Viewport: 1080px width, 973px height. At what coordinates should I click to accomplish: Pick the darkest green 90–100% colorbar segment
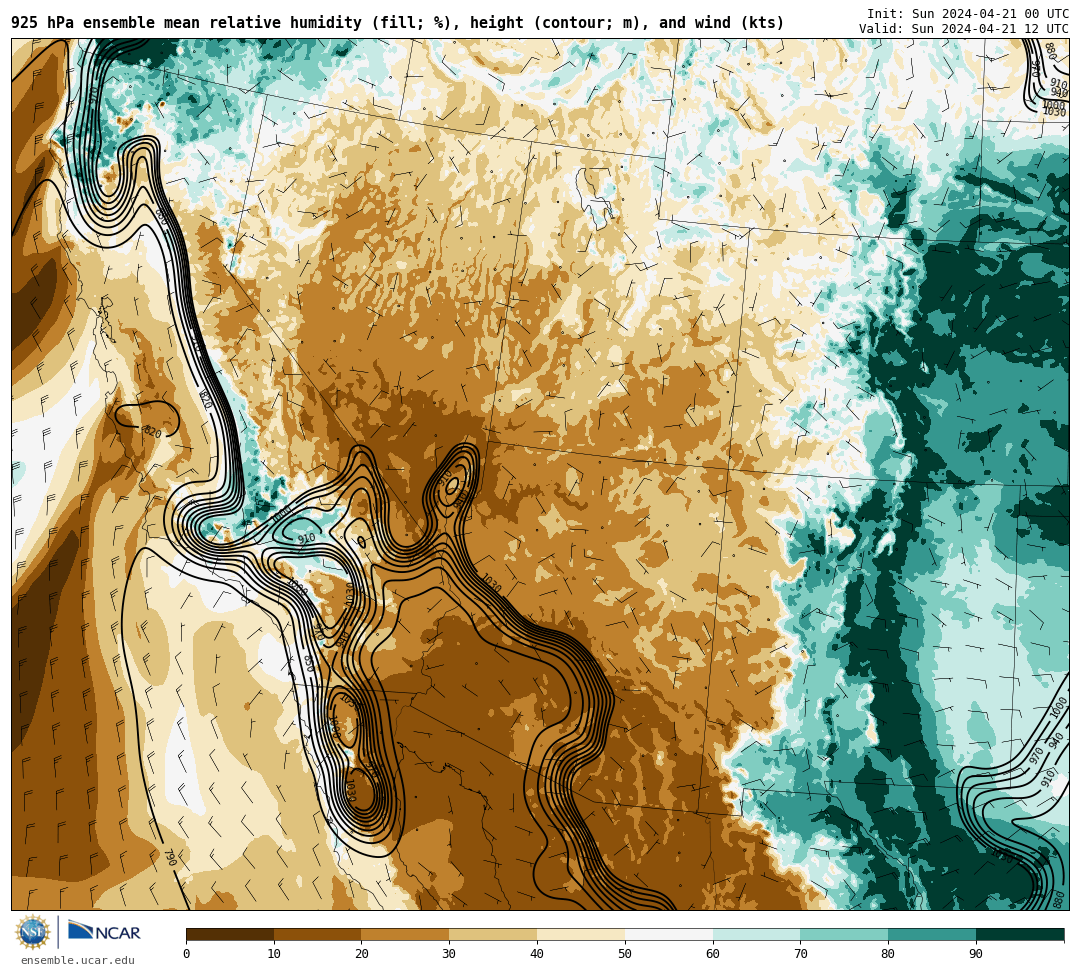tap(1020, 934)
